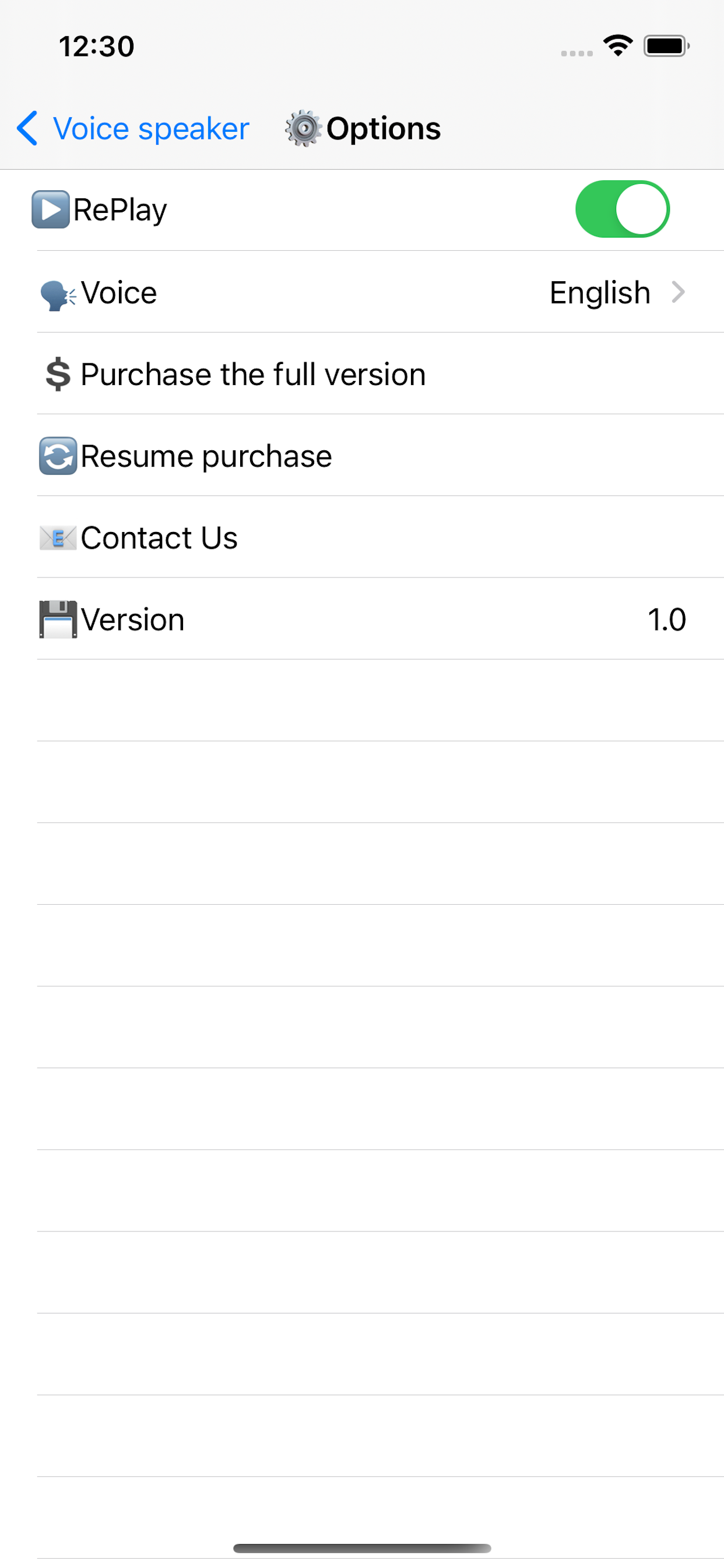Tap the home indicator bar
Screen dimensions: 724x1568
362,1548
